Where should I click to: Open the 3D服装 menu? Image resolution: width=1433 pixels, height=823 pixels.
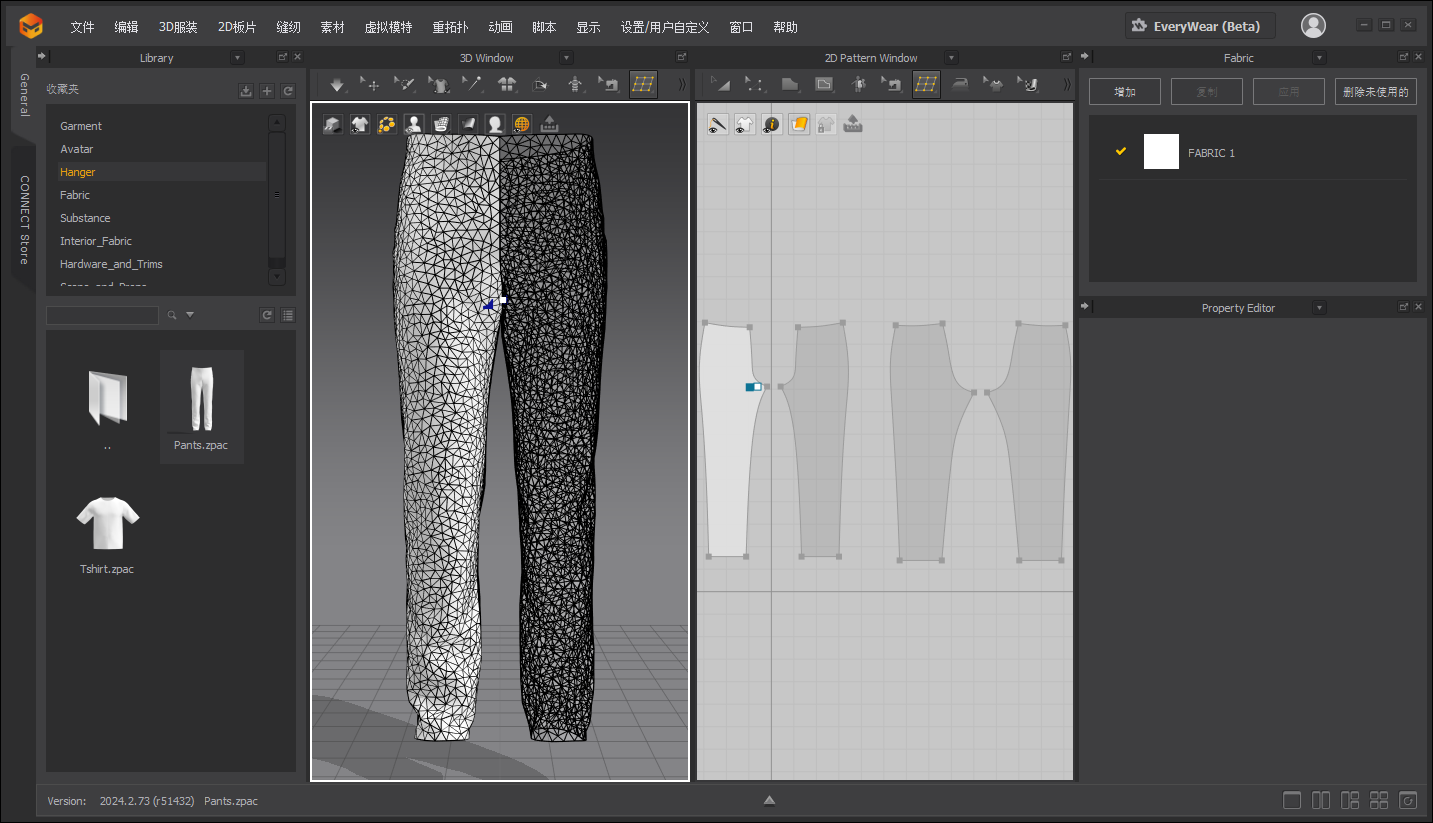click(x=178, y=27)
